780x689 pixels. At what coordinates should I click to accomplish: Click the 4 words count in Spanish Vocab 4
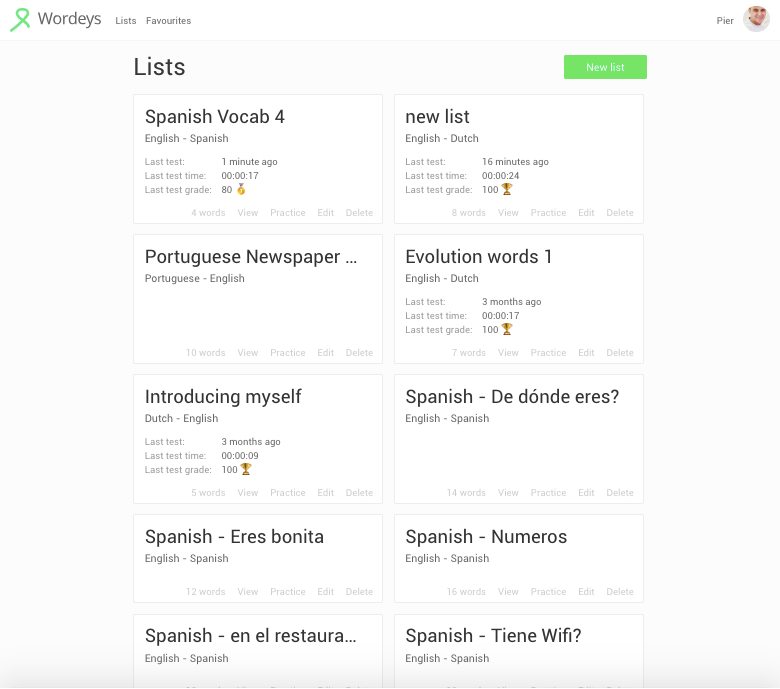coord(208,212)
